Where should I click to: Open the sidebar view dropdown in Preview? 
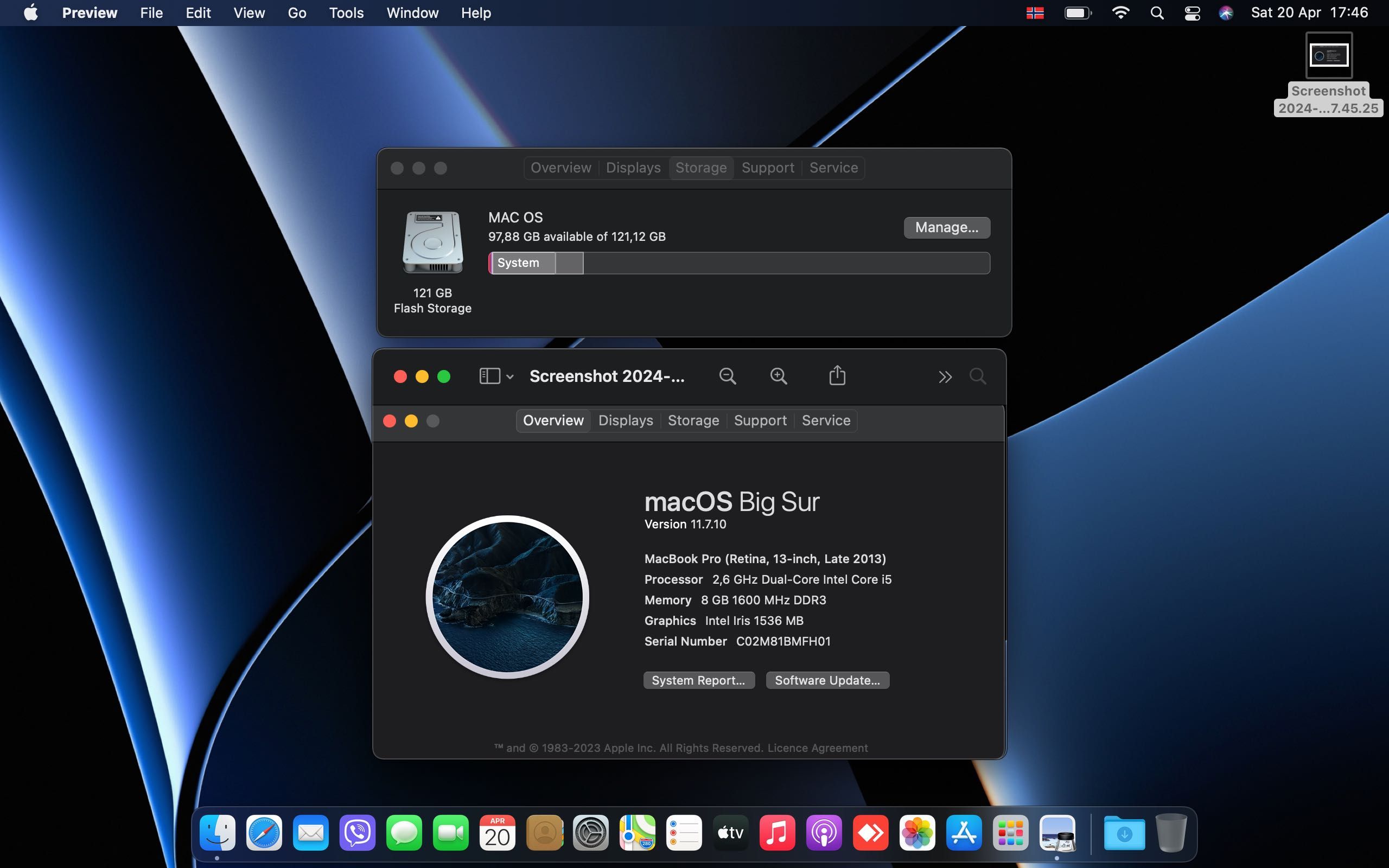(x=496, y=376)
